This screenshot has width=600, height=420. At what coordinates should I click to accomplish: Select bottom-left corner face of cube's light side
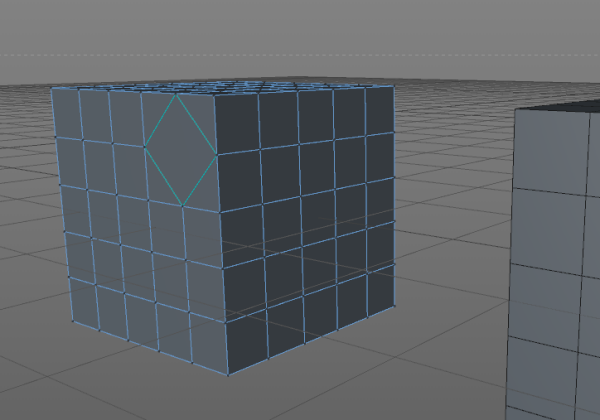tap(85, 303)
